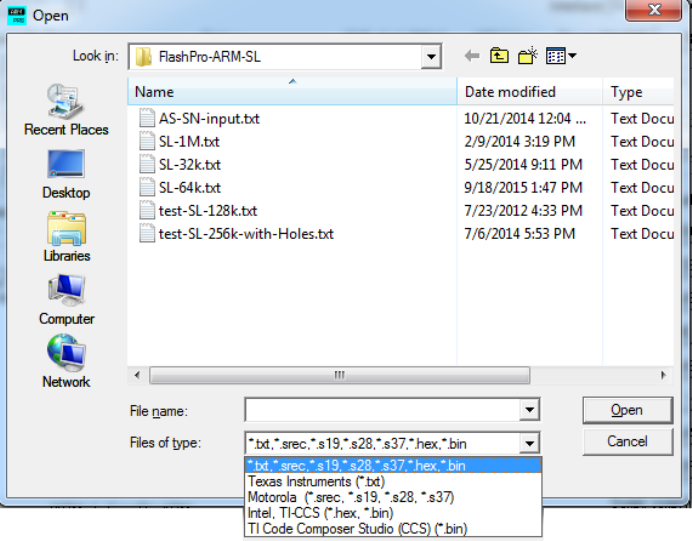Select file name test-SL-128k.txt
The height and width of the screenshot is (541, 692).
(208, 211)
